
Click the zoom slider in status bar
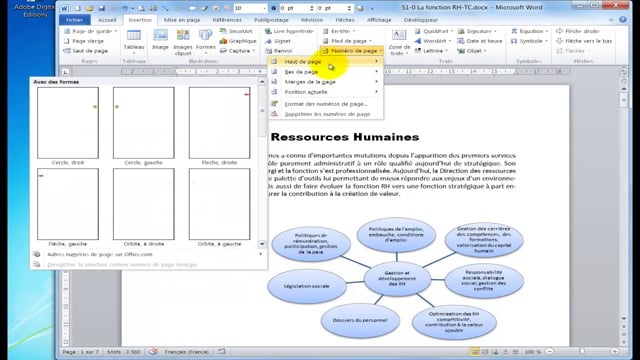582,351
